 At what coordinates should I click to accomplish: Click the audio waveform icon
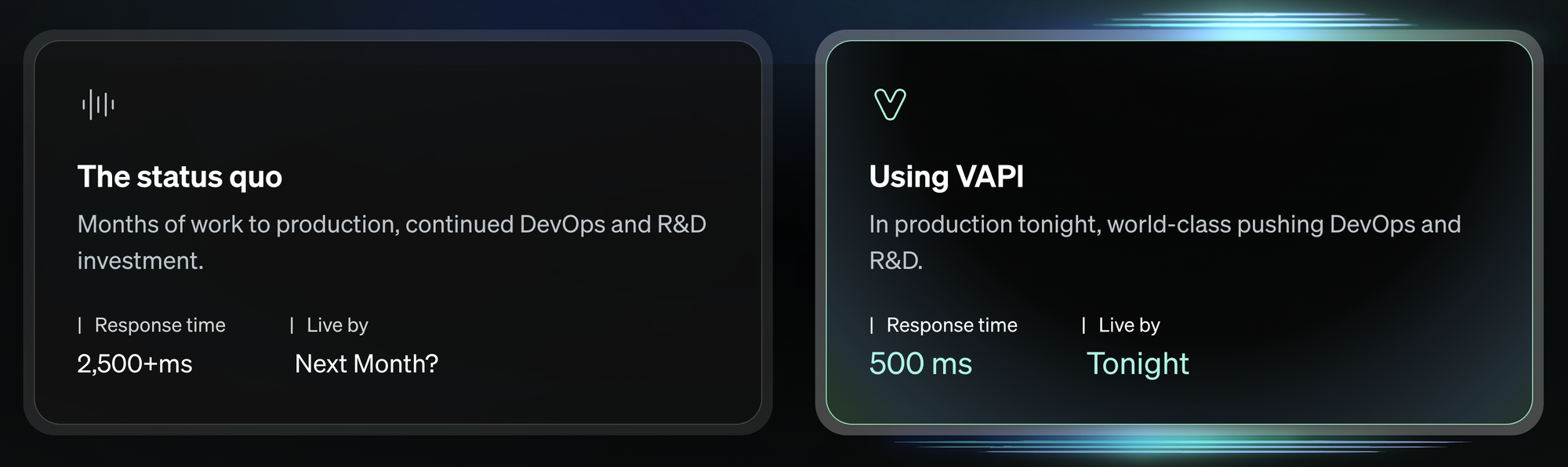(x=98, y=104)
